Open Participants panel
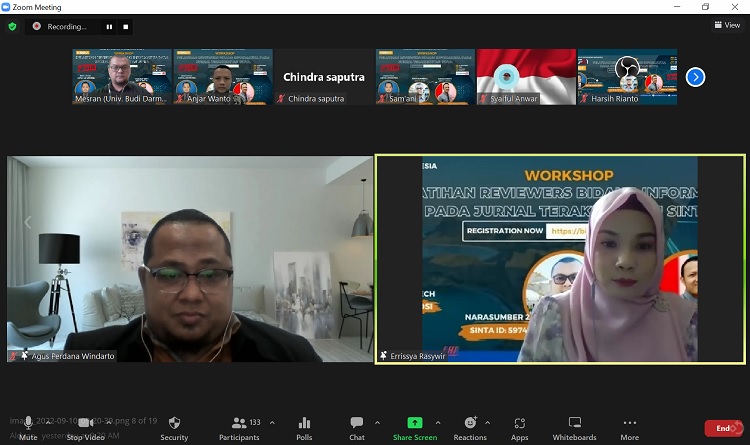 coord(239,428)
